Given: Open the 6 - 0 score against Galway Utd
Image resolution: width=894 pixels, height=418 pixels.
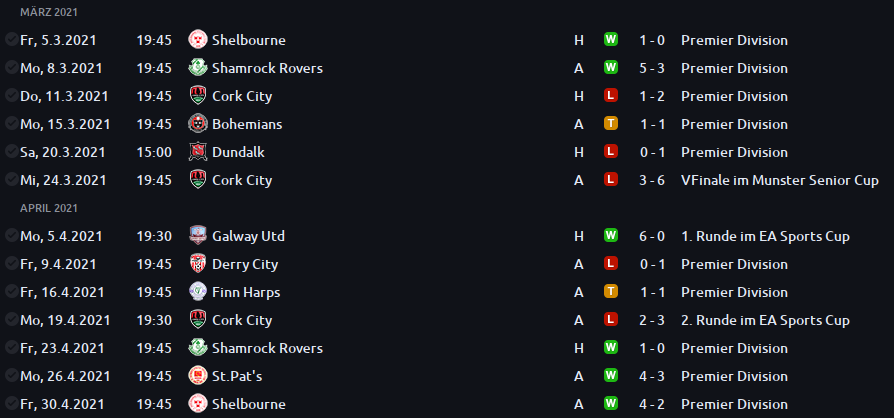Looking at the screenshot, I should [652, 236].
